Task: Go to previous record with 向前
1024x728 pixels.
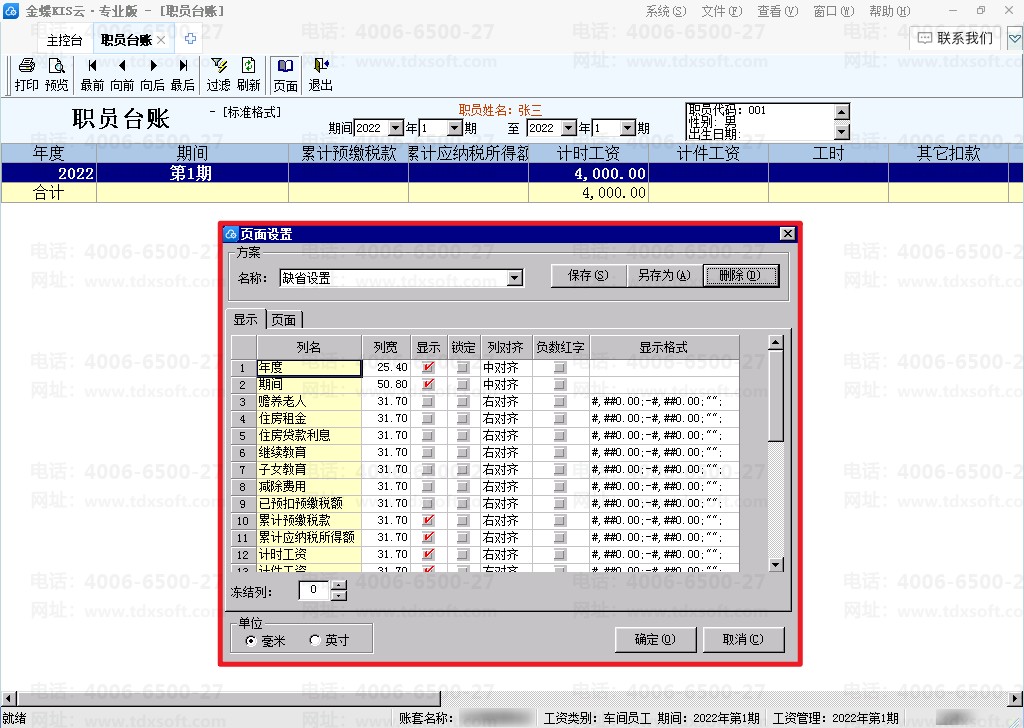Action: [x=122, y=75]
